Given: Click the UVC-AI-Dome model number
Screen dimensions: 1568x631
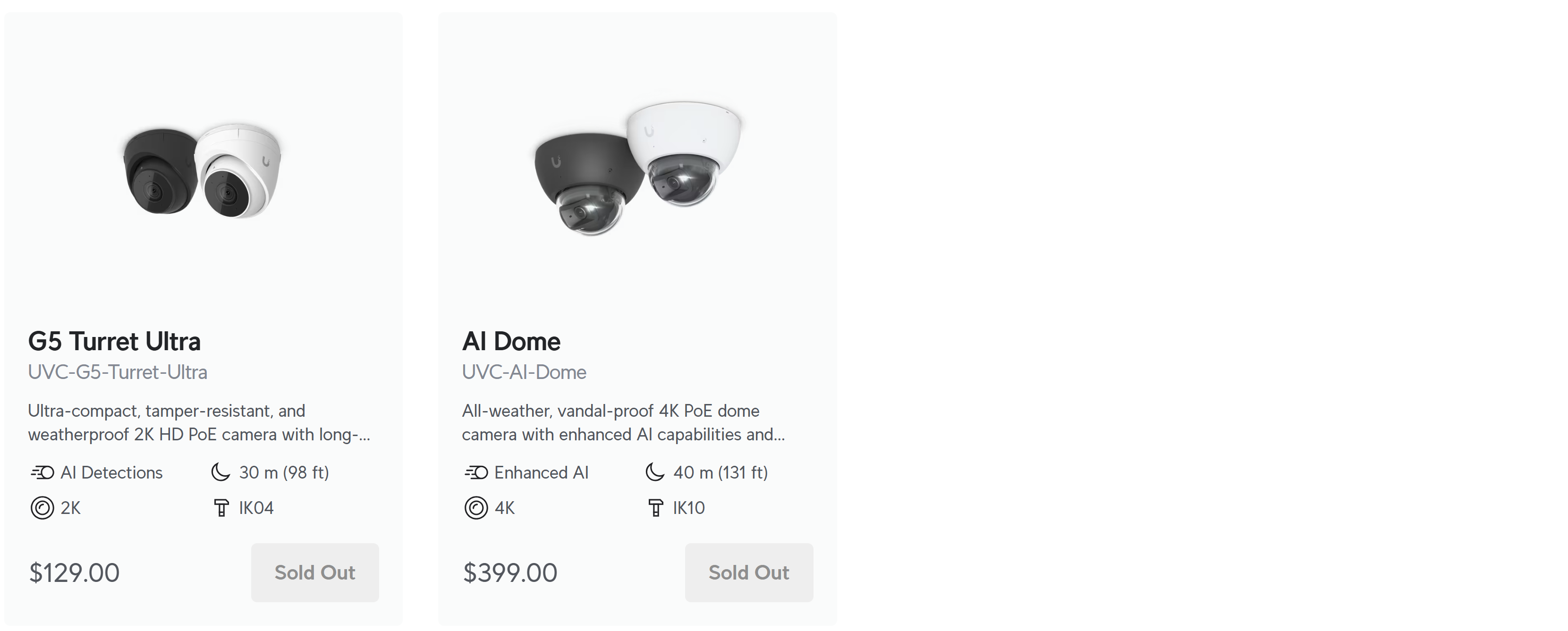Looking at the screenshot, I should pyautogui.click(x=524, y=372).
